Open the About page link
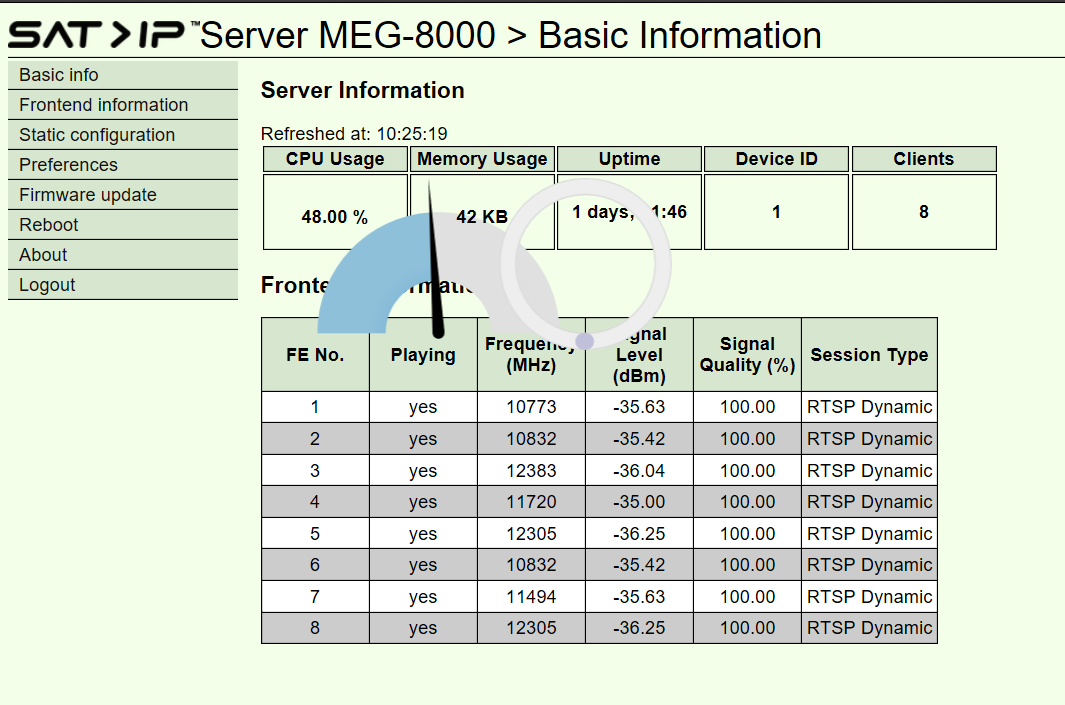The height and width of the screenshot is (705, 1065). pos(123,255)
